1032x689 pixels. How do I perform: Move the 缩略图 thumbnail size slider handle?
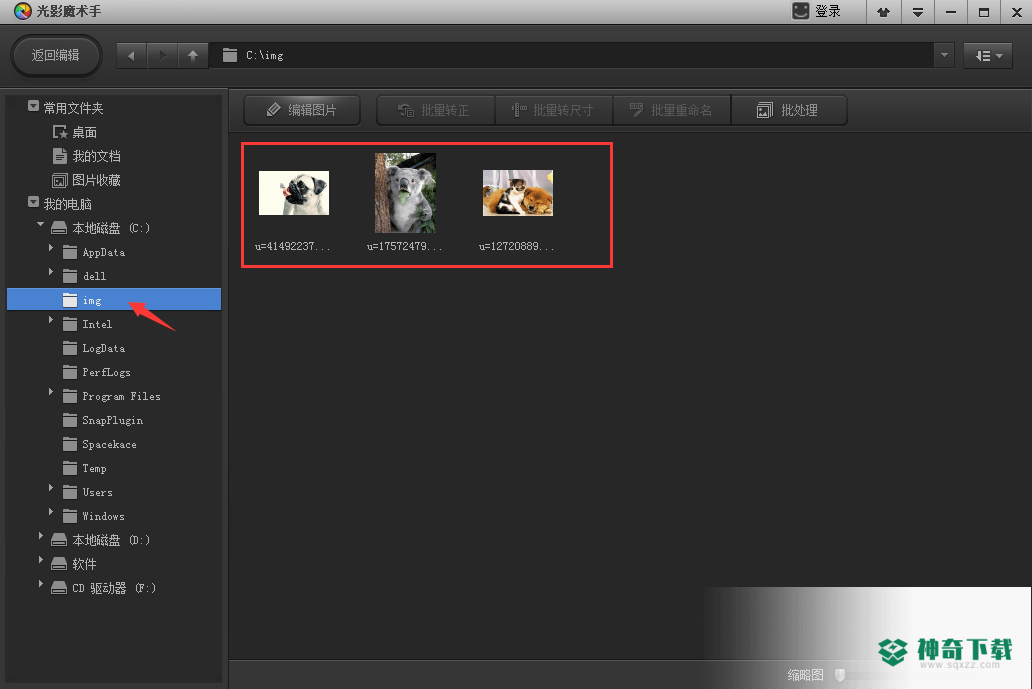[x=840, y=675]
